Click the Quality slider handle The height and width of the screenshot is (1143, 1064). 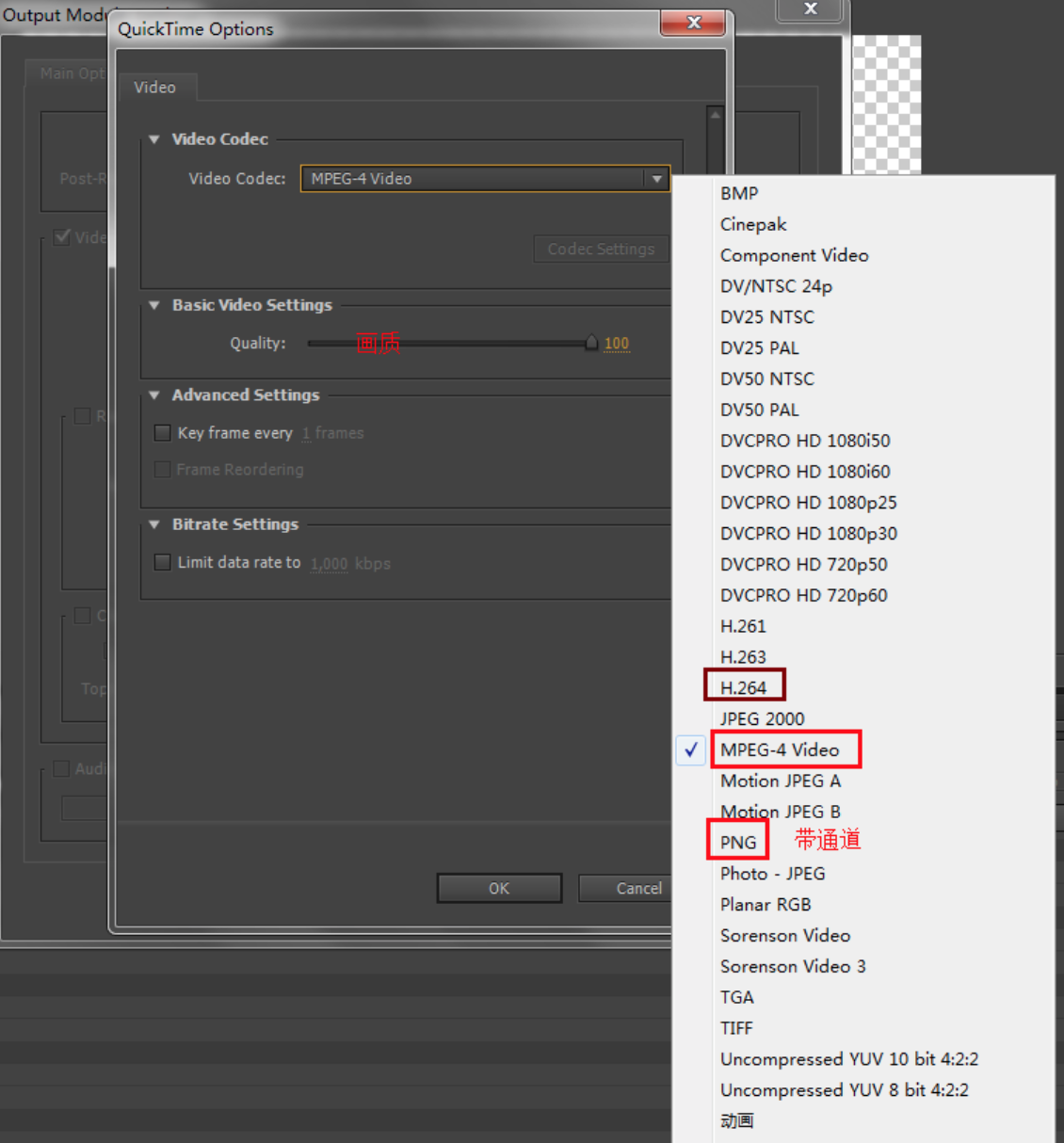click(x=591, y=343)
